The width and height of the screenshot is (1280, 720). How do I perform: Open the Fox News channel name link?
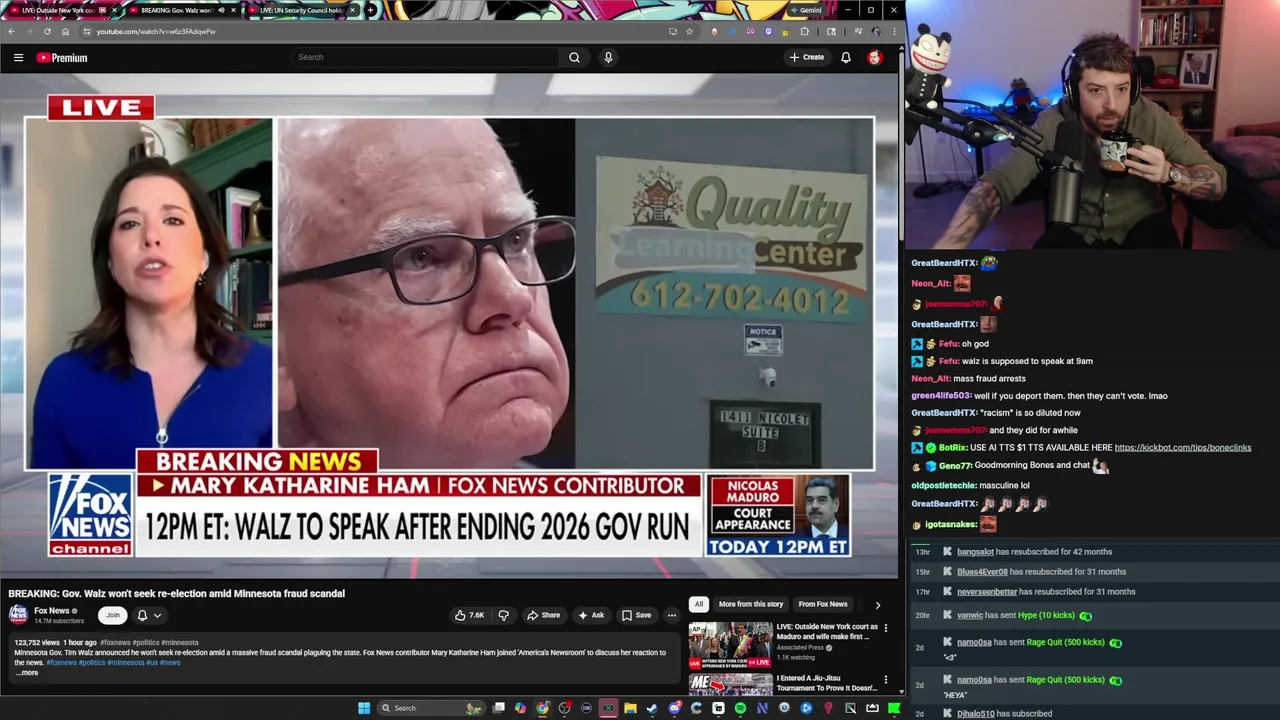[x=52, y=611]
